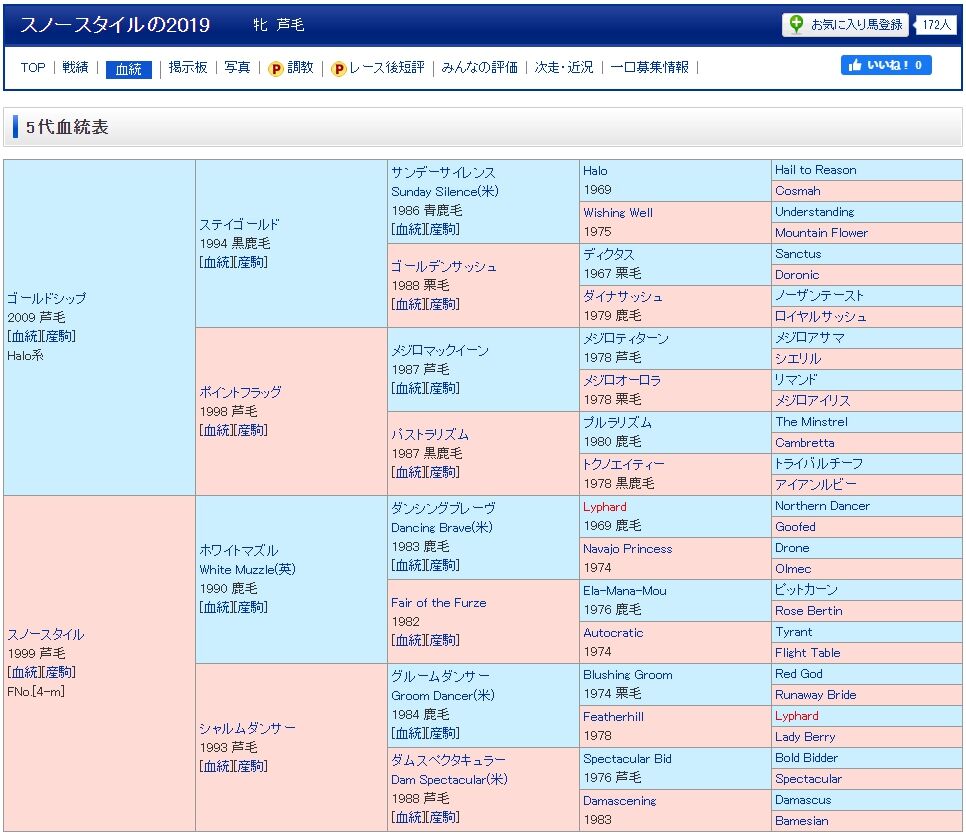The height and width of the screenshot is (835, 966).
Task: Click the green plus favorite-registration icon
Action: coord(796,24)
